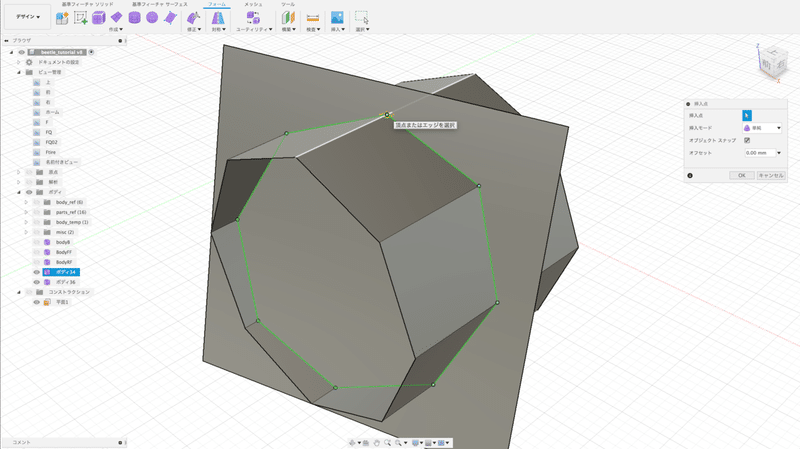
Task: Expand the misc (2) folder
Action: (26, 232)
